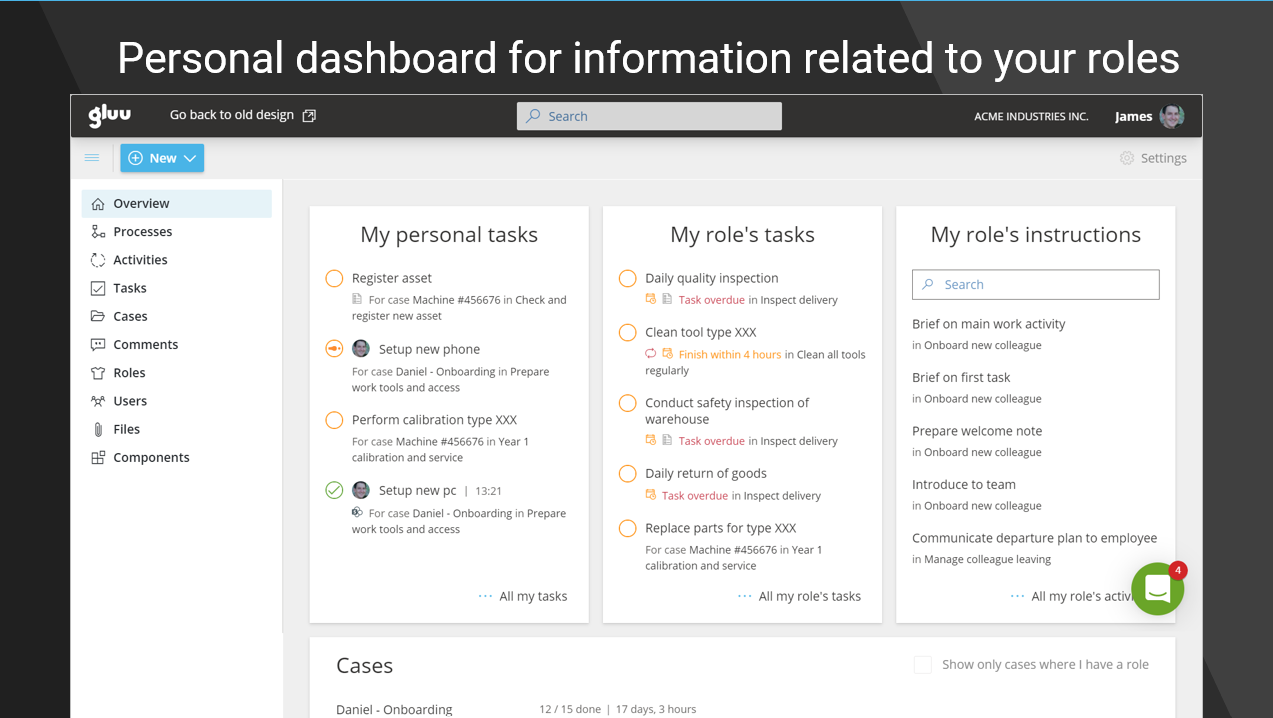This screenshot has width=1273, height=718.
Task: Click the Users people icon
Action: pos(98,401)
